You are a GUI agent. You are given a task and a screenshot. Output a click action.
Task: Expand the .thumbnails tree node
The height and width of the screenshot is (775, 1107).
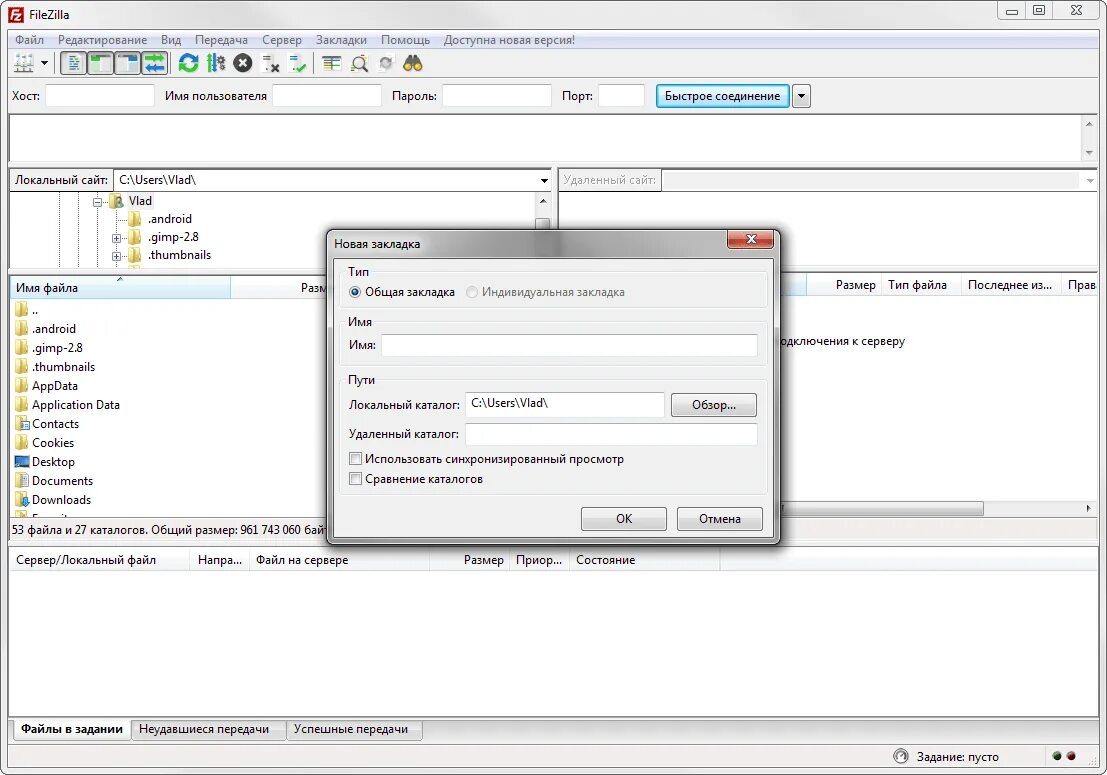pos(116,256)
